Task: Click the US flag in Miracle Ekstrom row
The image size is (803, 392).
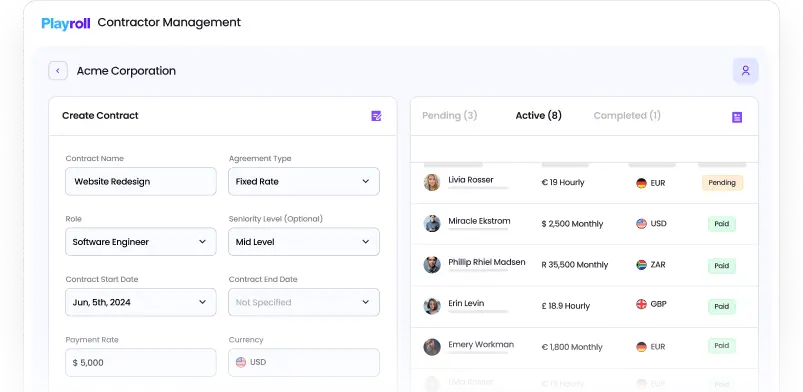Action: click(x=641, y=224)
